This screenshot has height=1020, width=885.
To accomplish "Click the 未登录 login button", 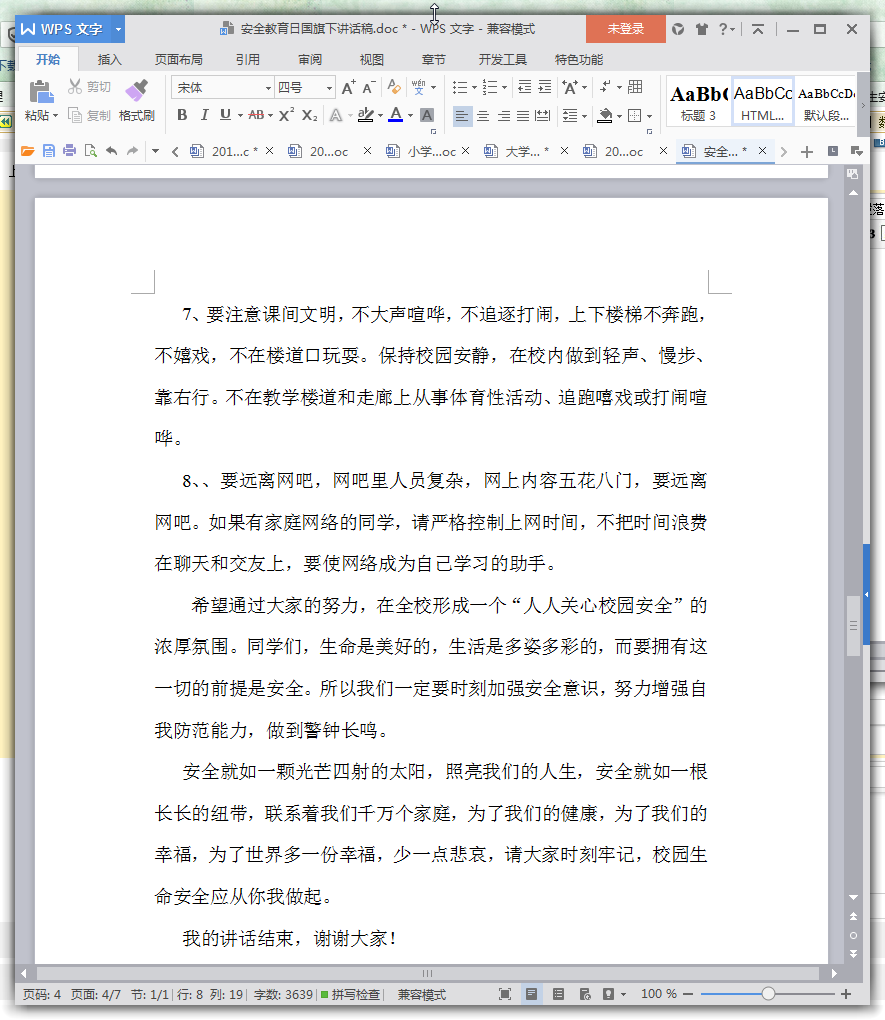I will (625, 29).
